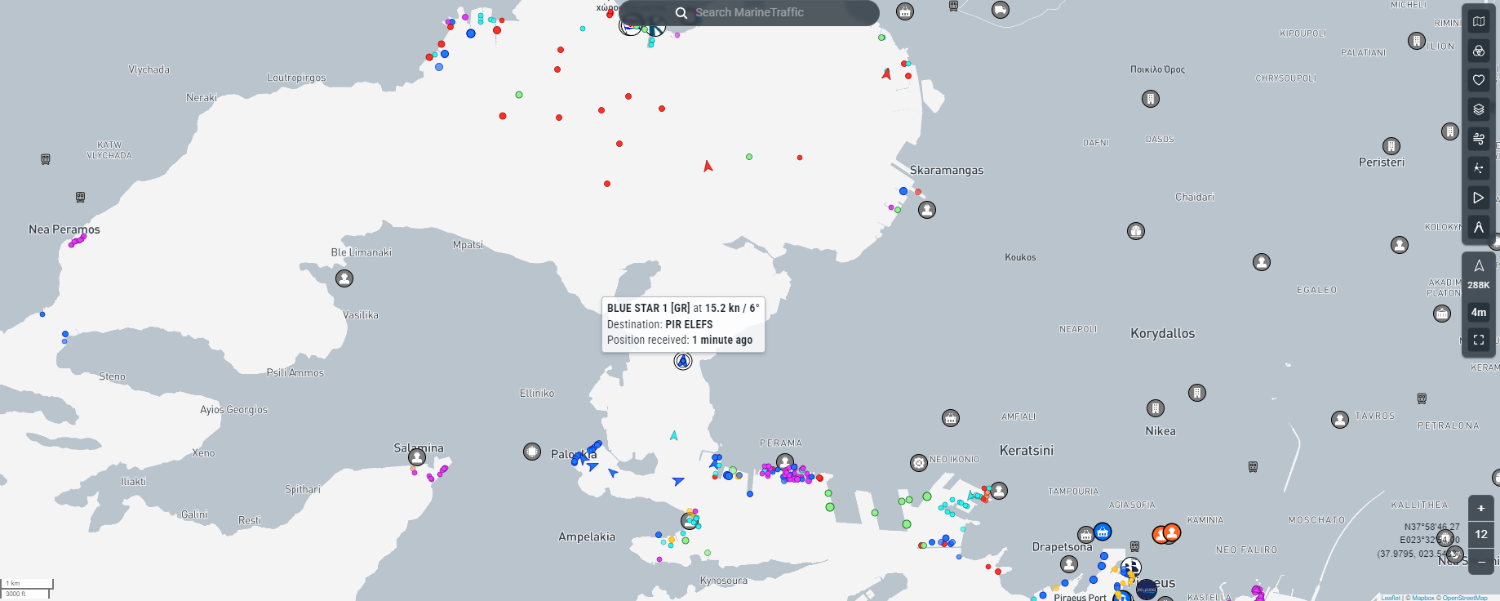The height and width of the screenshot is (601, 1500).
Task: Show the density maps icon
Action: coord(1479,168)
